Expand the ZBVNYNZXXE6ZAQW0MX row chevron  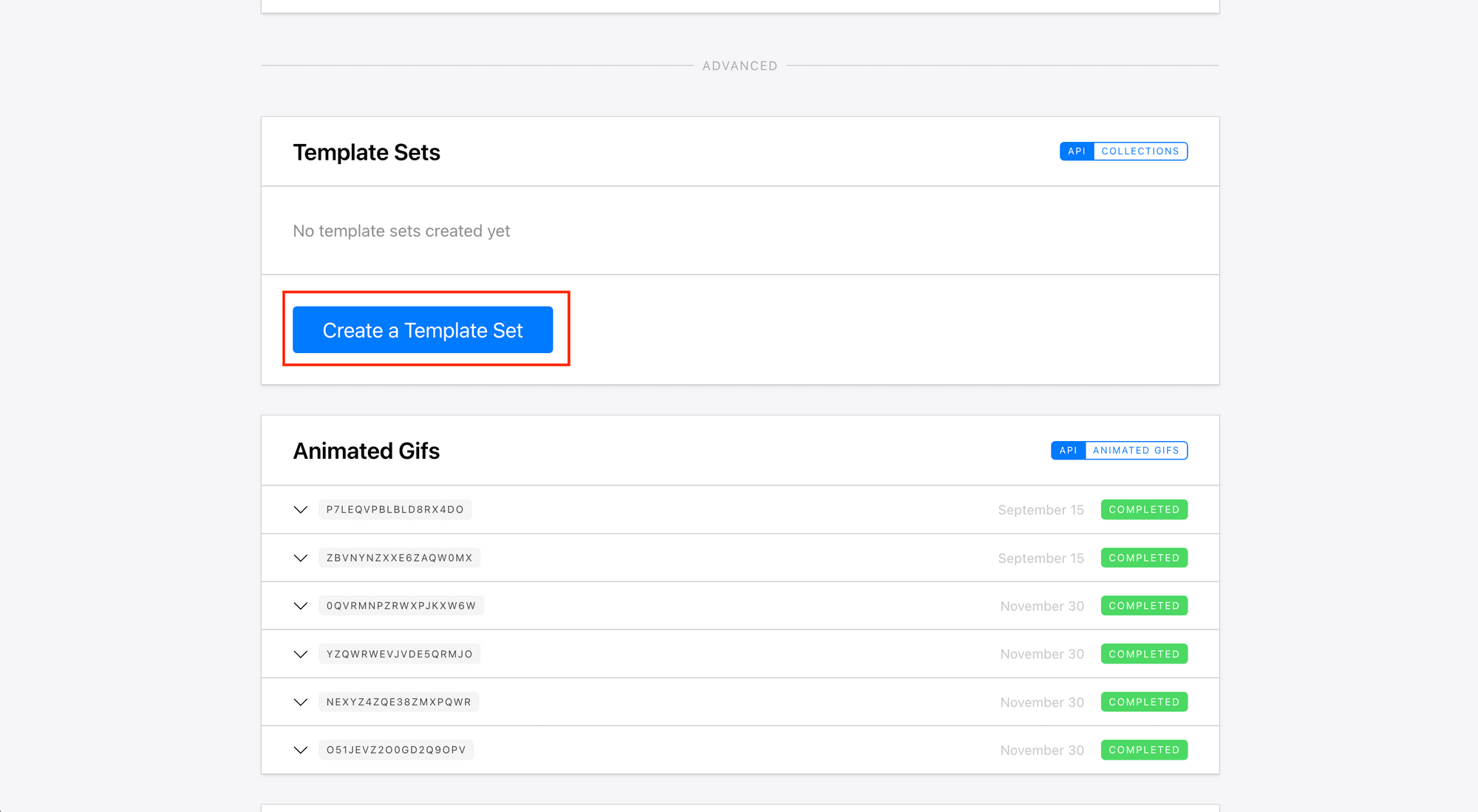coord(300,558)
